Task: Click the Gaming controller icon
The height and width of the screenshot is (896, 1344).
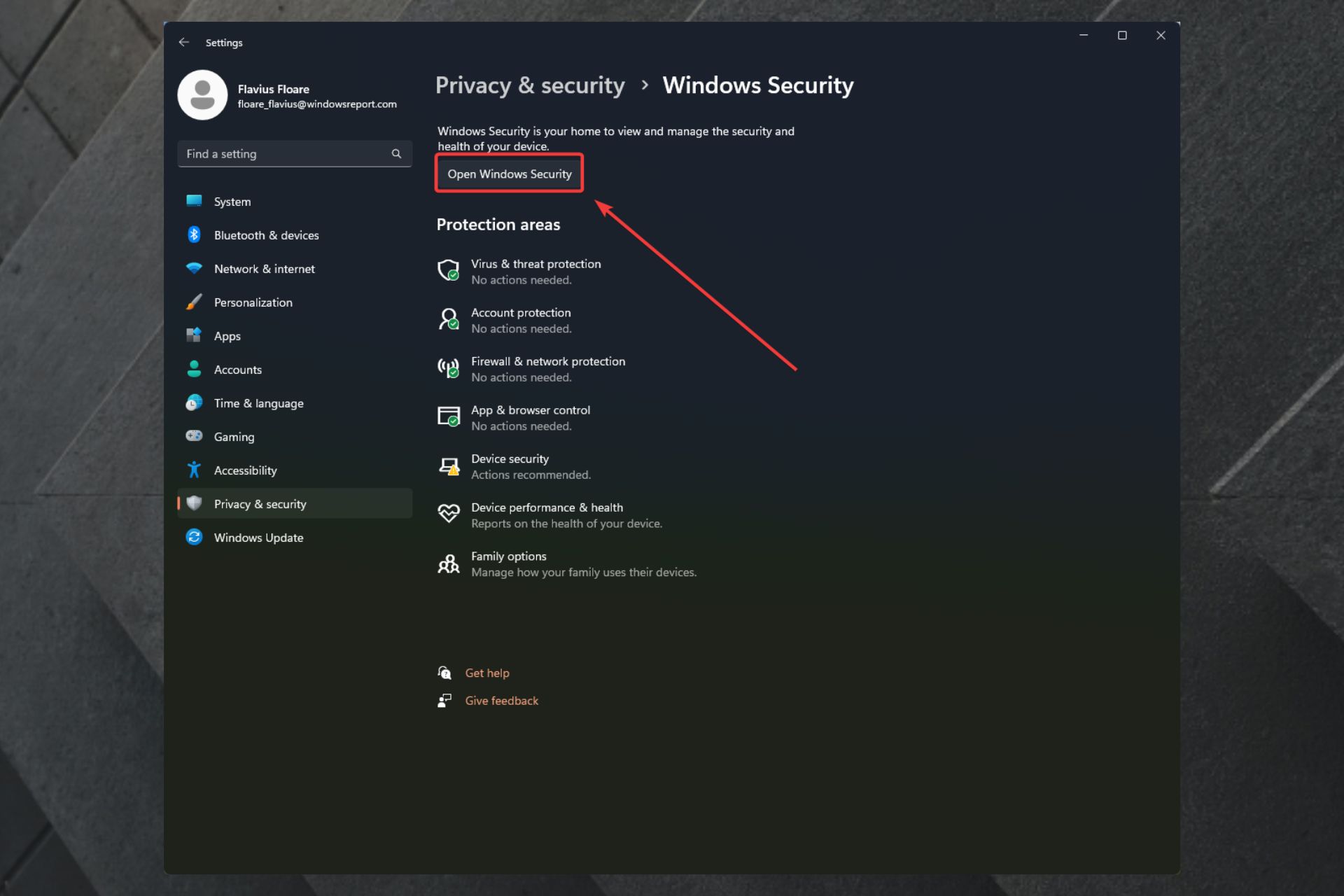Action: (194, 436)
